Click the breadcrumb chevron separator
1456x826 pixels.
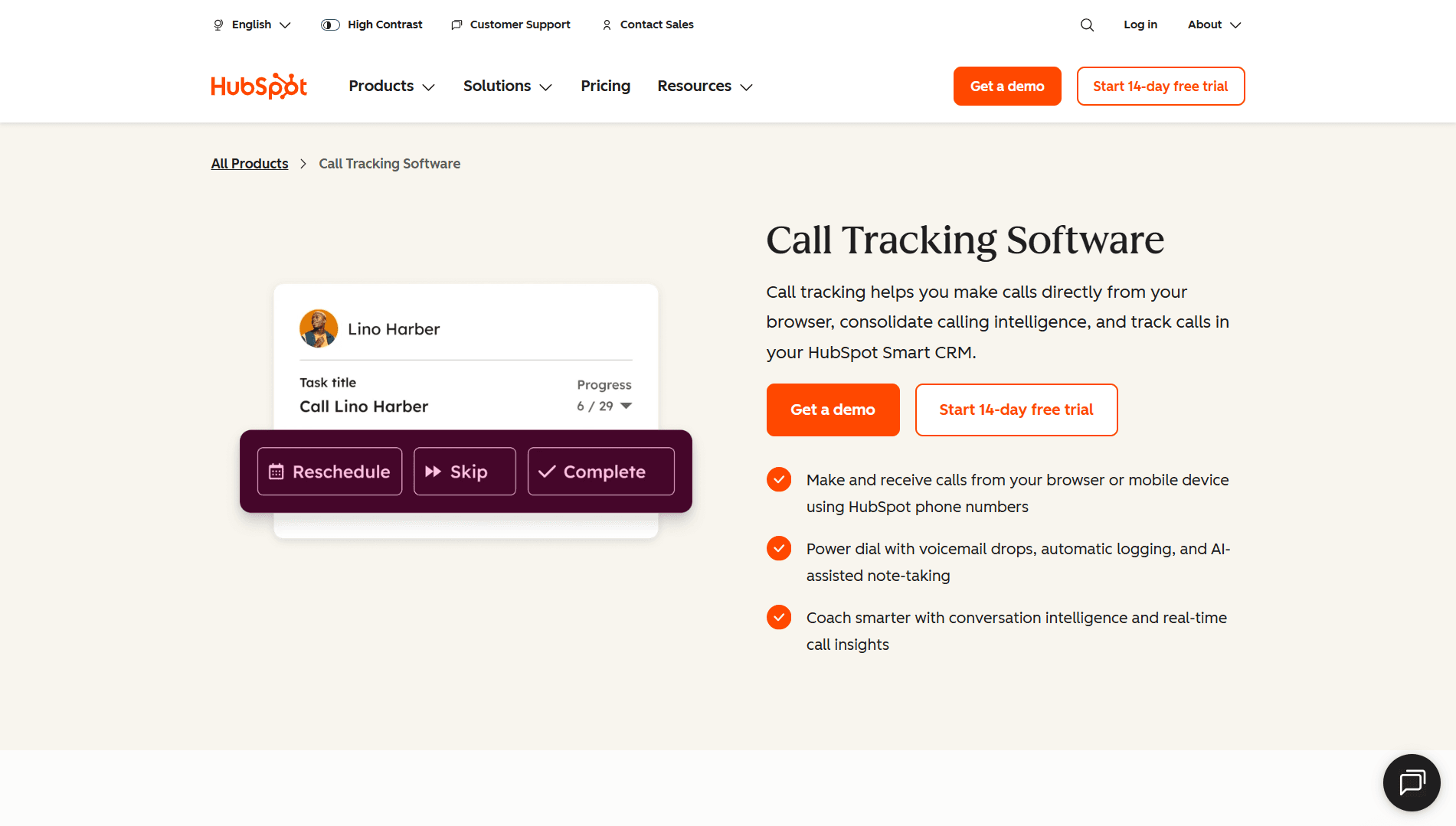coord(303,164)
